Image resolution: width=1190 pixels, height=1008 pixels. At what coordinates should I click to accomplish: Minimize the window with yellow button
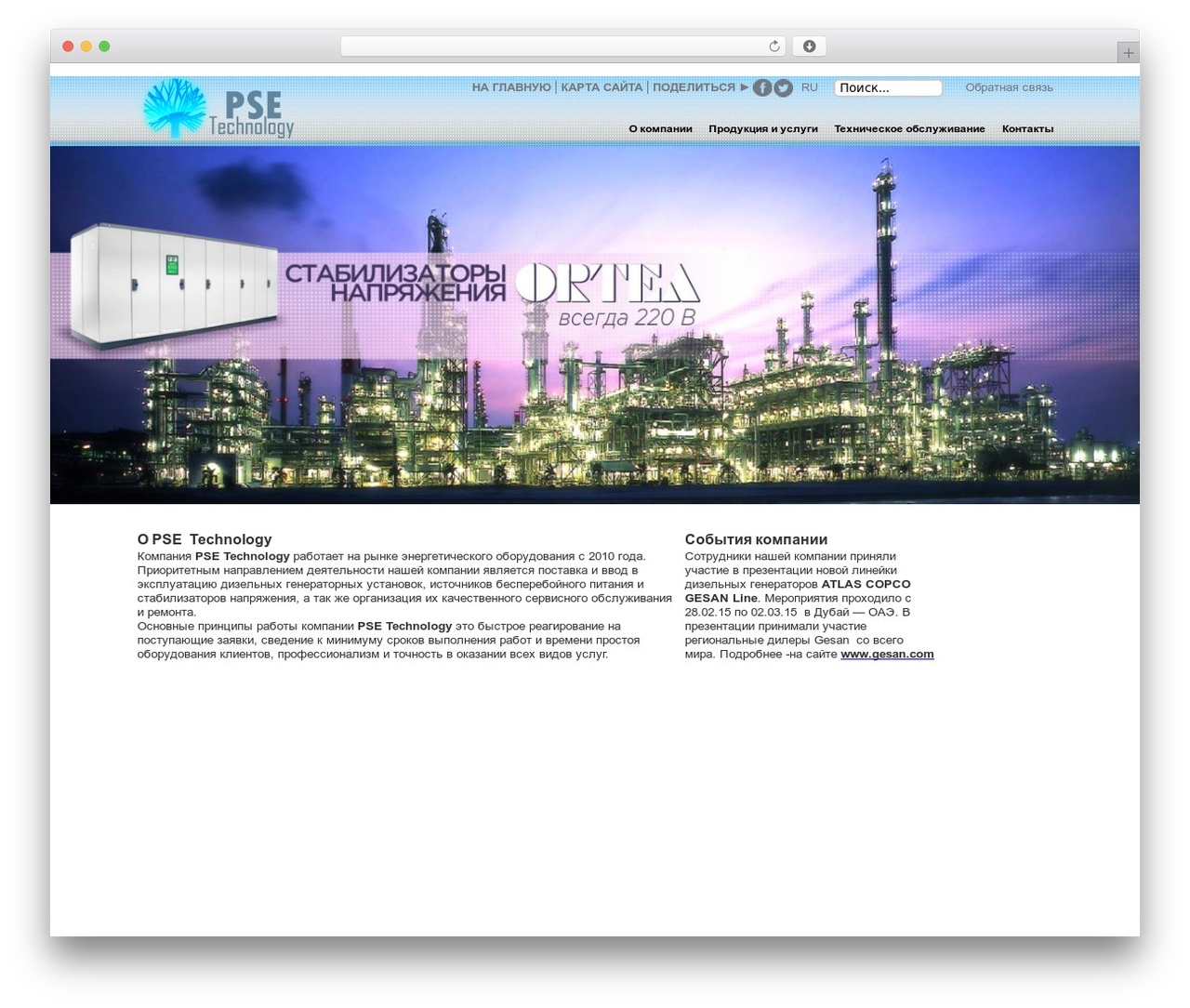tap(86, 46)
